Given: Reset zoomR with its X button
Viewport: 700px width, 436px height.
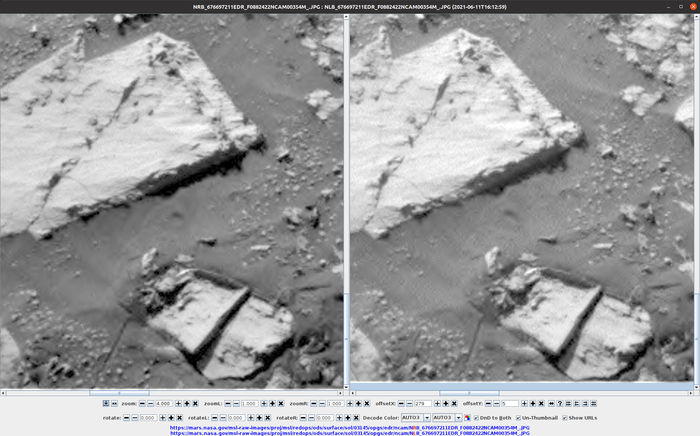Looking at the screenshot, I should (367, 403).
